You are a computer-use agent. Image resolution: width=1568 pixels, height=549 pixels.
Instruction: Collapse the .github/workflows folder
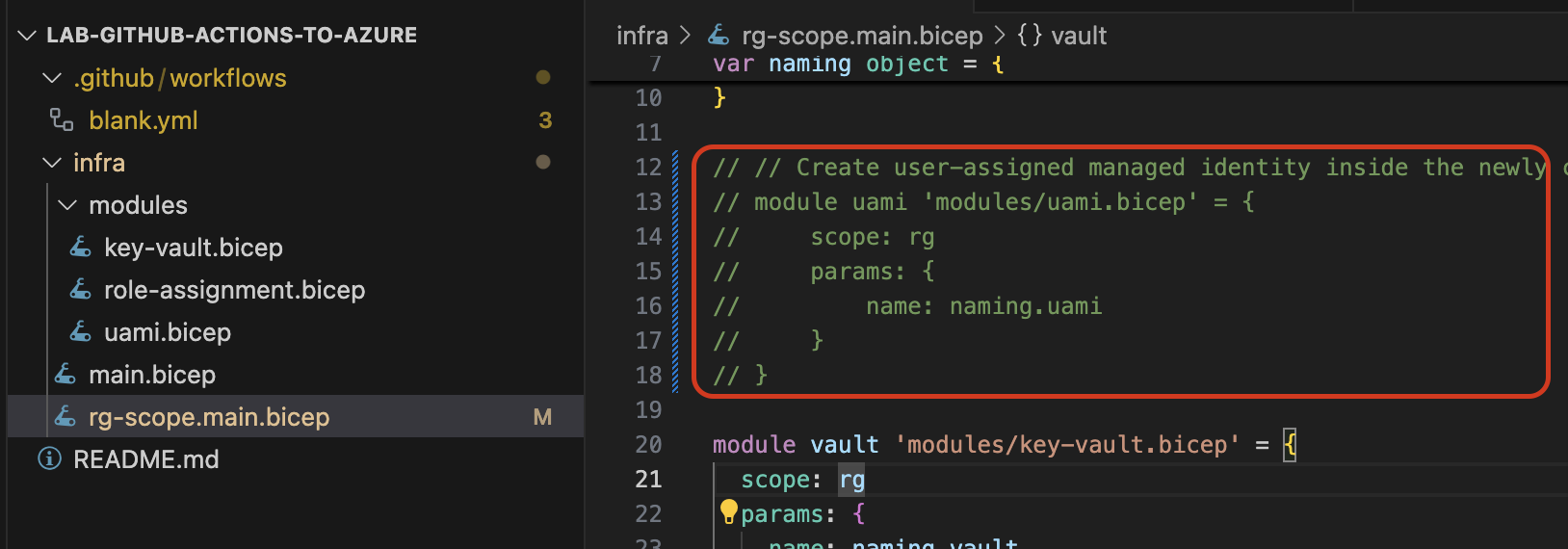click(x=52, y=78)
